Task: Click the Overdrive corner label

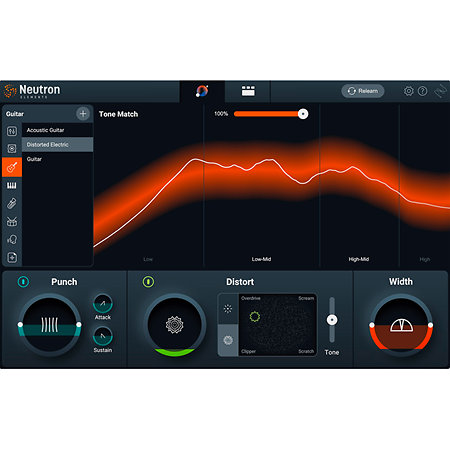Action: [251, 298]
